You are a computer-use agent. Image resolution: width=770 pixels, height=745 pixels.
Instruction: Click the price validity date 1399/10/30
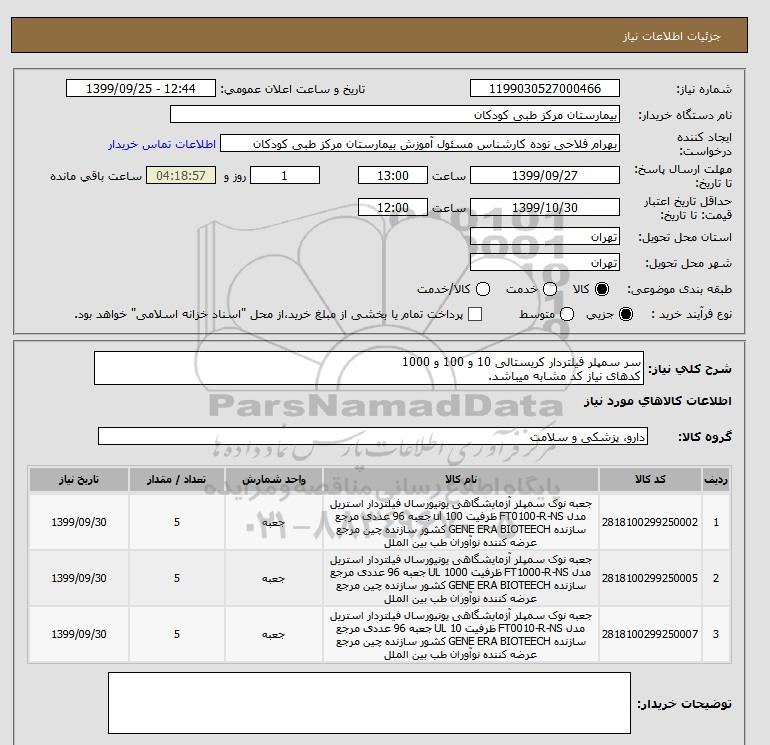coord(545,207)
